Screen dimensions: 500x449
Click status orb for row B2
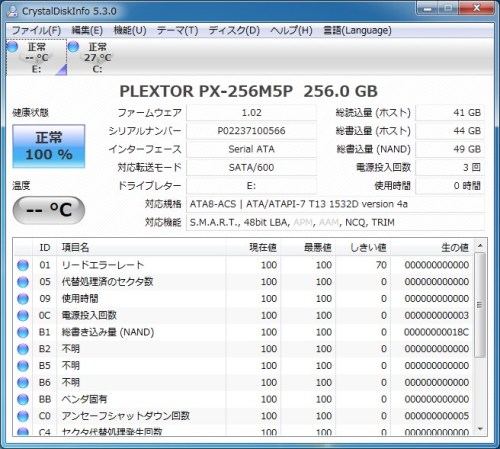point(23,349)
